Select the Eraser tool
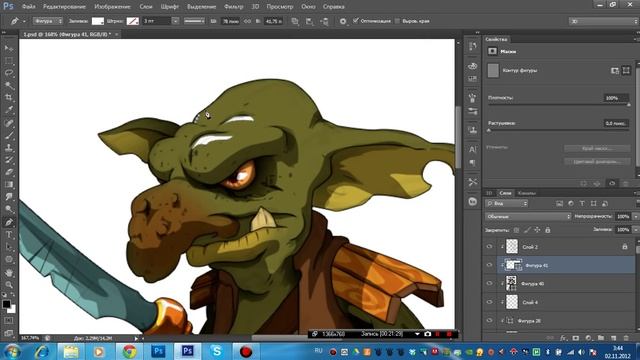This screenshot has height=360, width=640. click(x=9, y=172)
